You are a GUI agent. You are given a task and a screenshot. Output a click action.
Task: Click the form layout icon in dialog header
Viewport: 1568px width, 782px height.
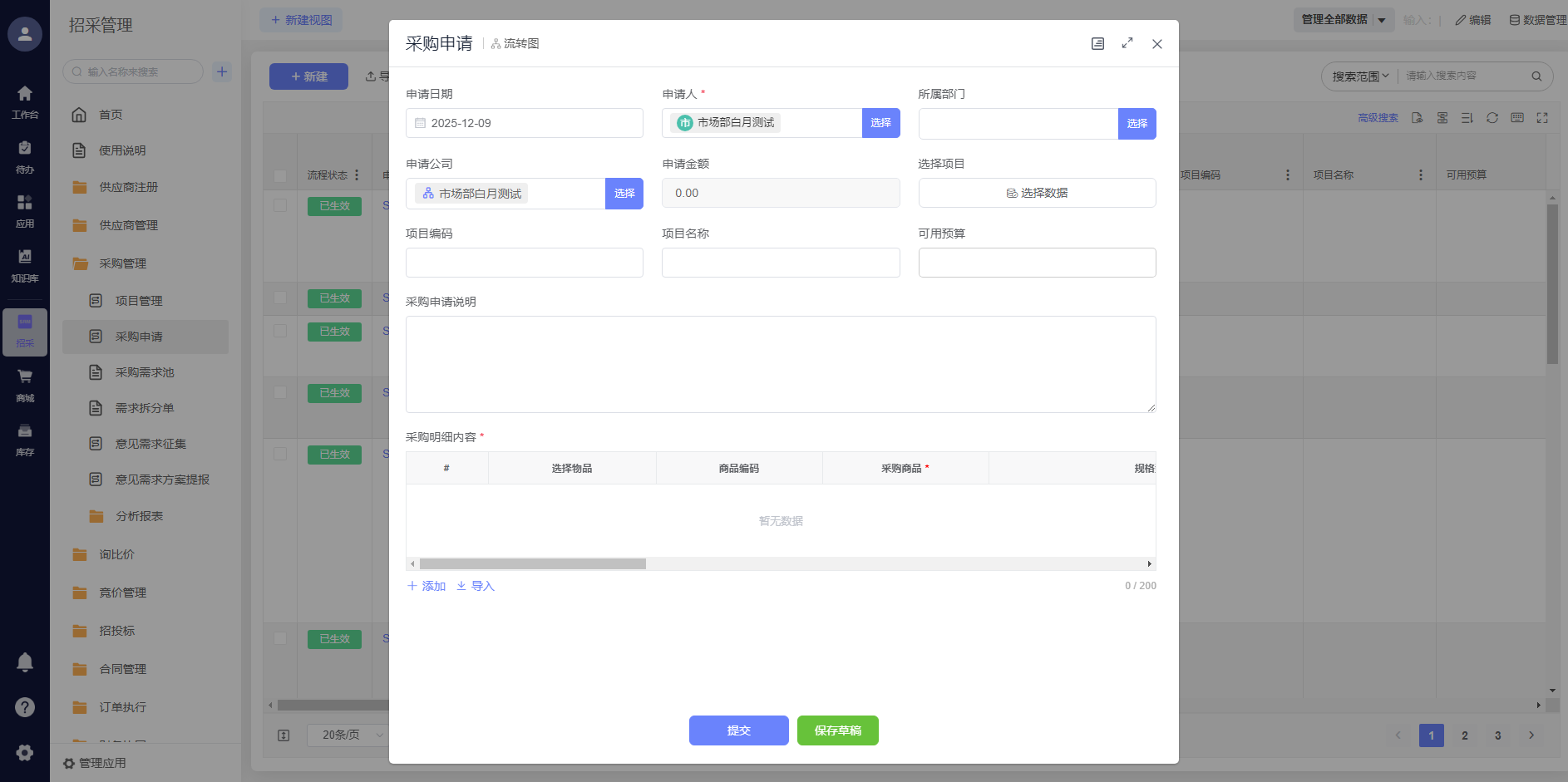1097,44
